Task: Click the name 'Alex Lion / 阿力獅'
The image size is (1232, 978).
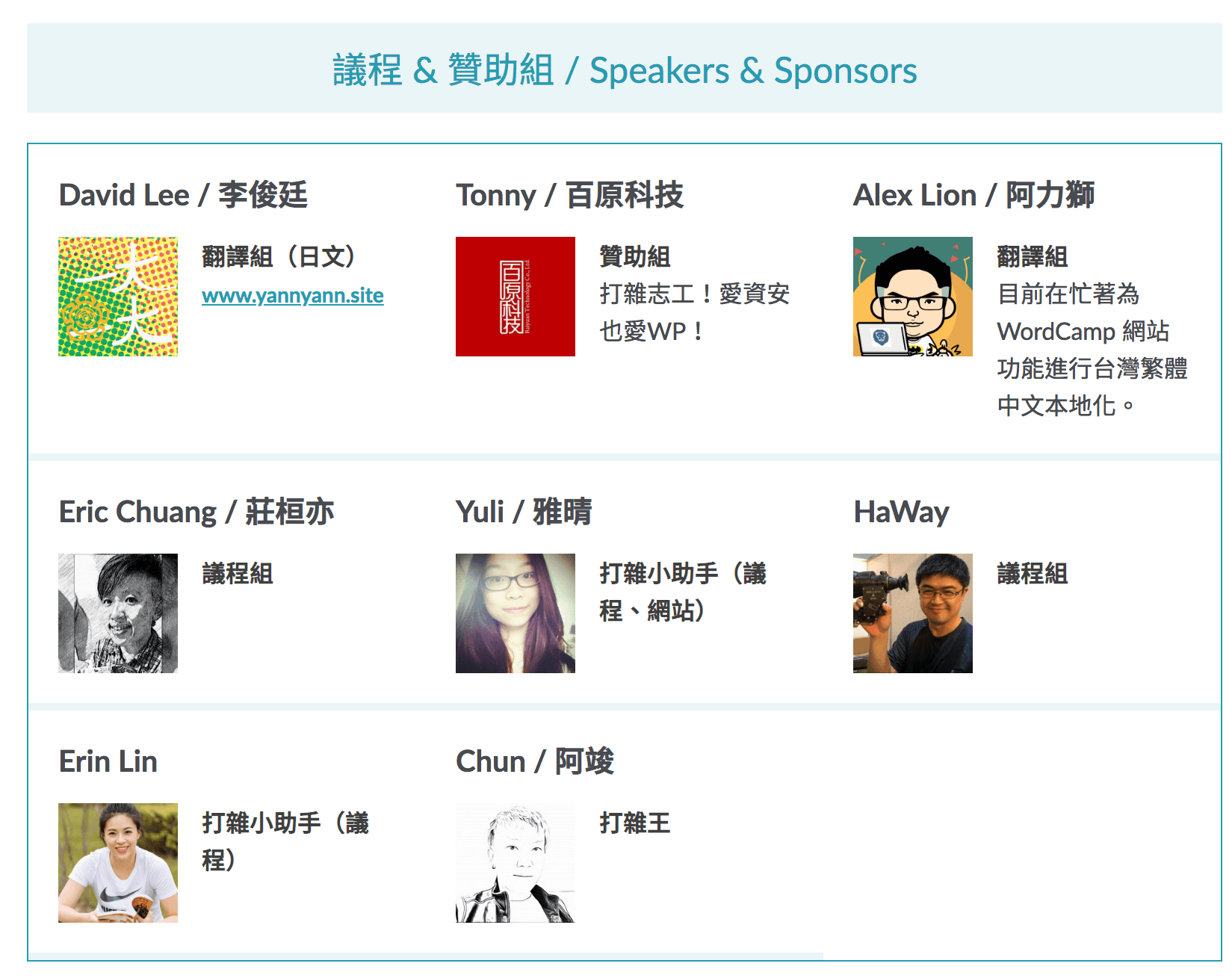Action: click(974, 195)
